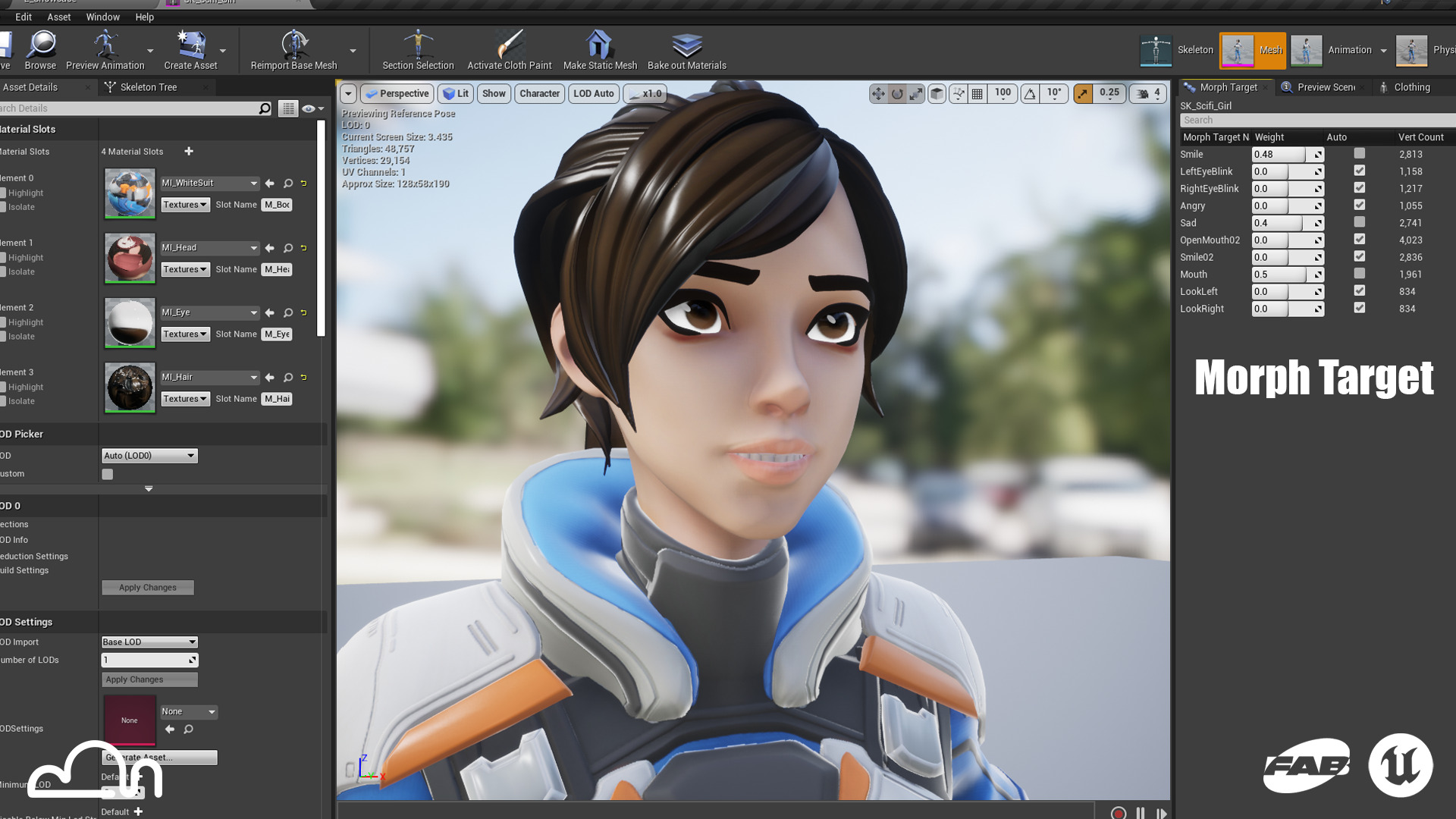Click search icon in Asset Details search
This screenshot has width=1456, height=819.
(265, 108)
